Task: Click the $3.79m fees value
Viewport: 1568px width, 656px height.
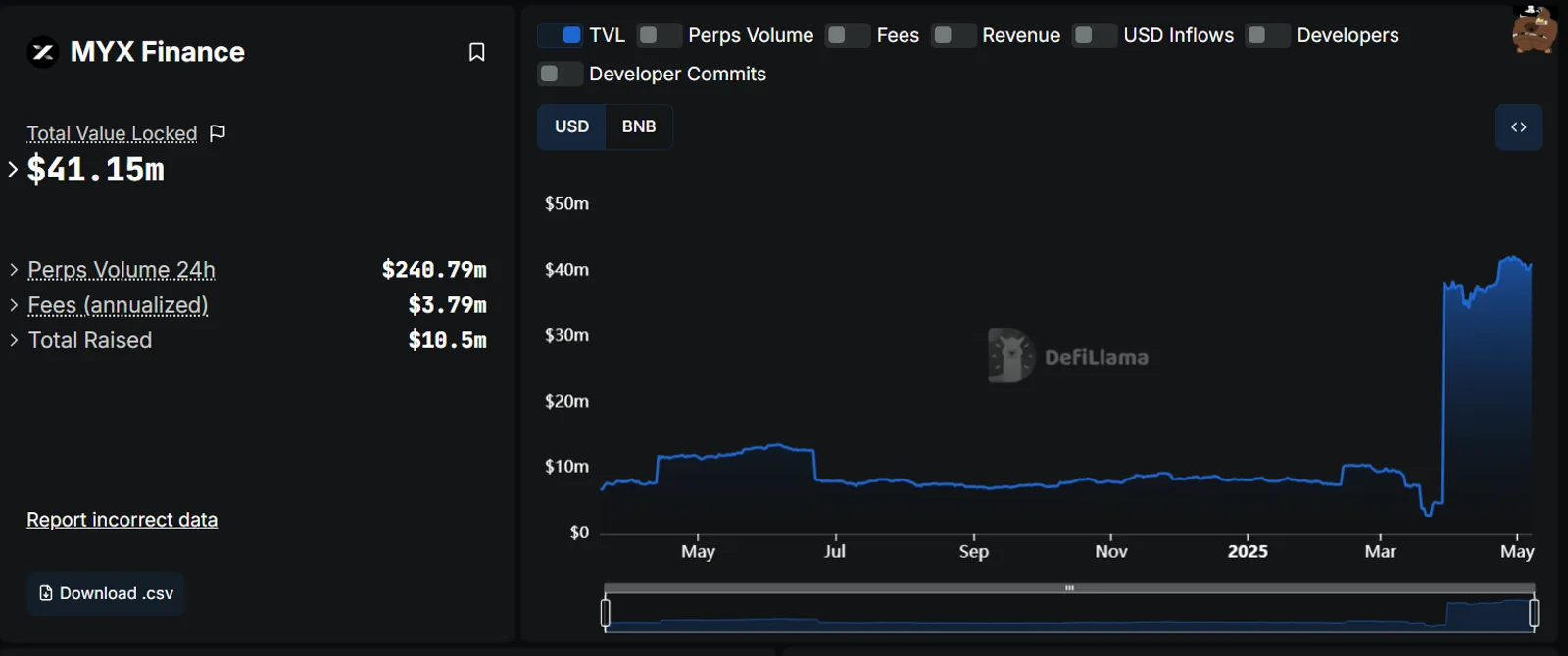Action: (x=447, y=305)
